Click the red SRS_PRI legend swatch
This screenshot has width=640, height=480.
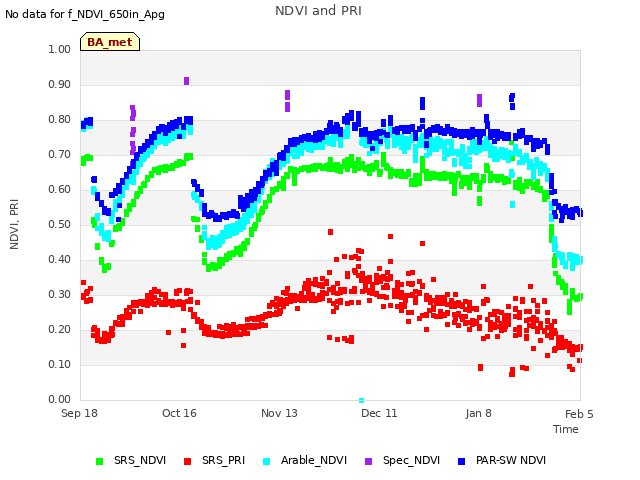(187, 461)
